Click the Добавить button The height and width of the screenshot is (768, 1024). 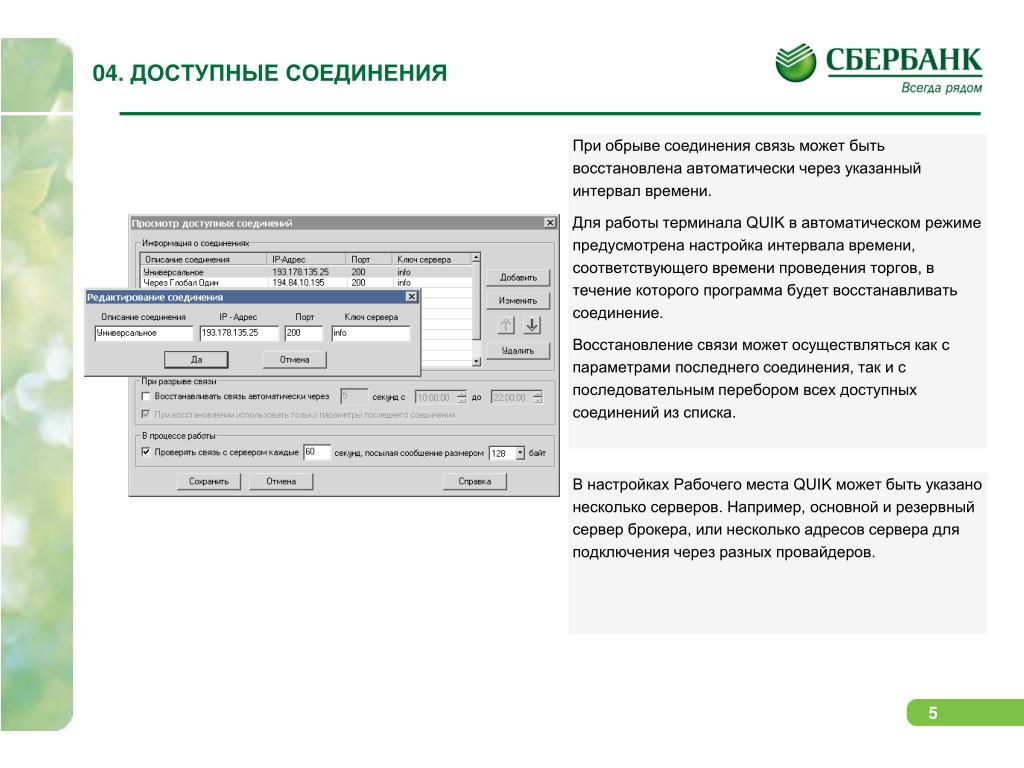(518, 278)
